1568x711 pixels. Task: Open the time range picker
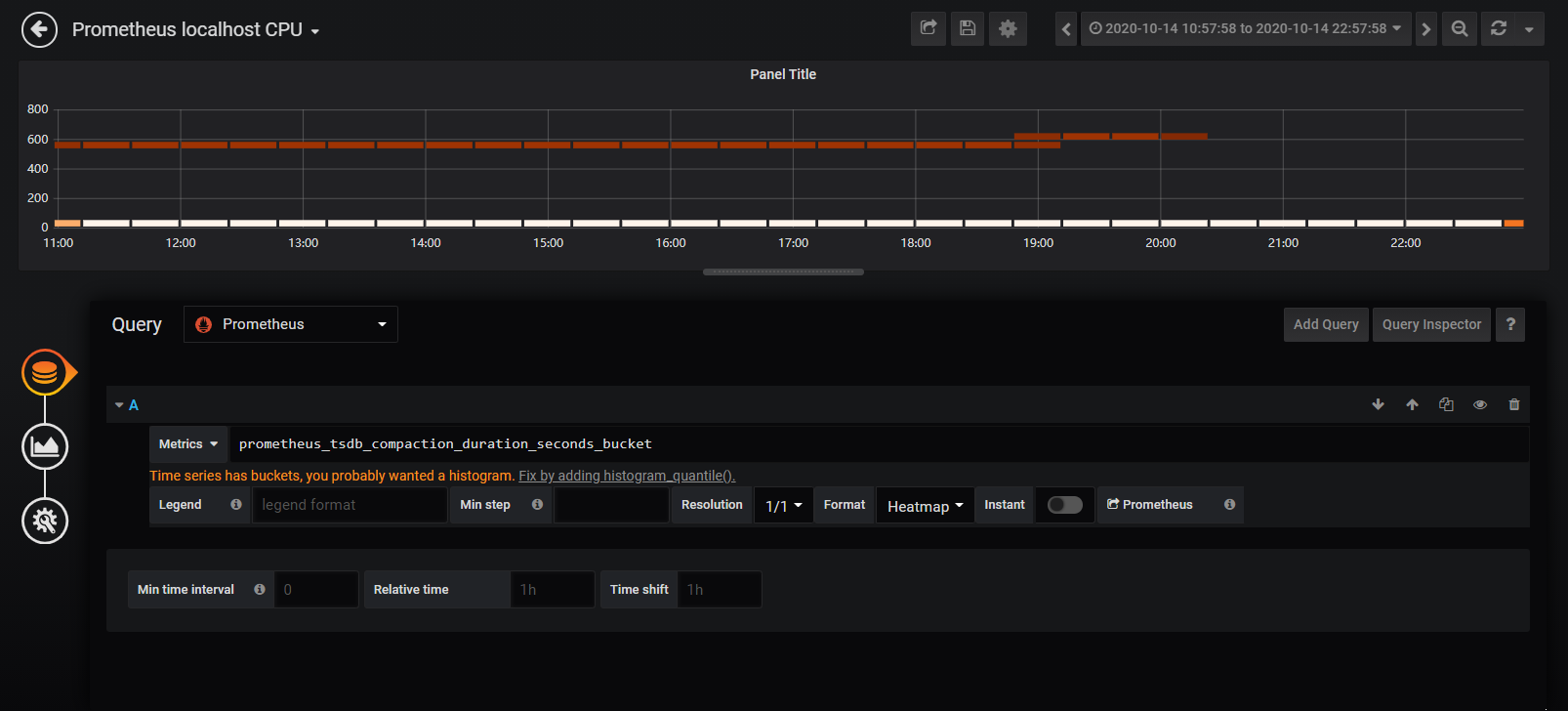[1245, 28]
